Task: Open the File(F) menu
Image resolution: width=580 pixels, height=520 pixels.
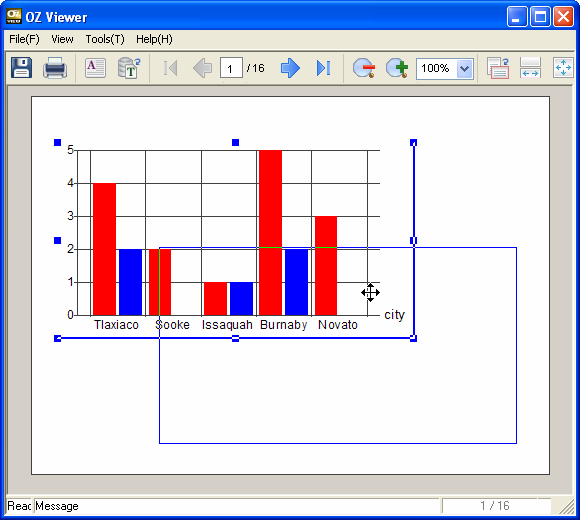Action: coord(24,39)
